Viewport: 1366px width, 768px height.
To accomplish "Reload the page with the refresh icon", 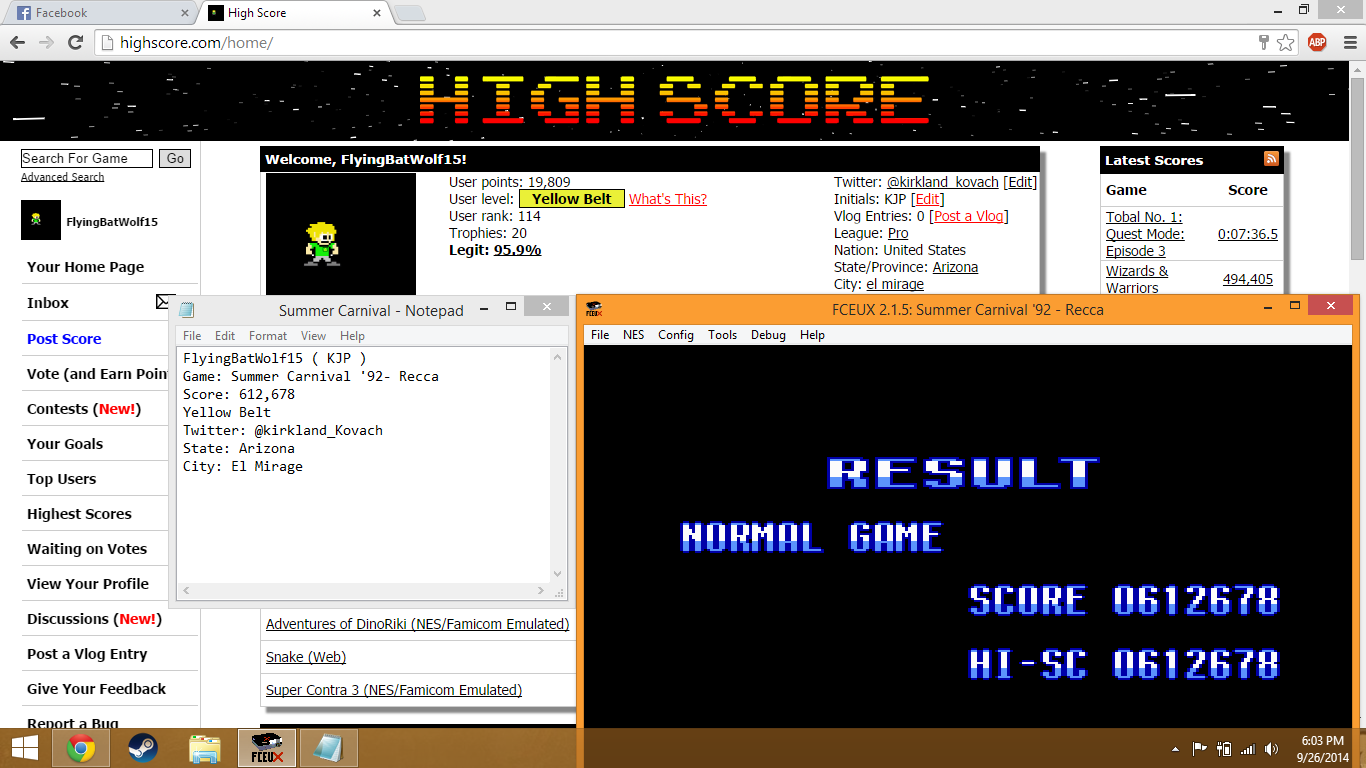I will 76,43.
